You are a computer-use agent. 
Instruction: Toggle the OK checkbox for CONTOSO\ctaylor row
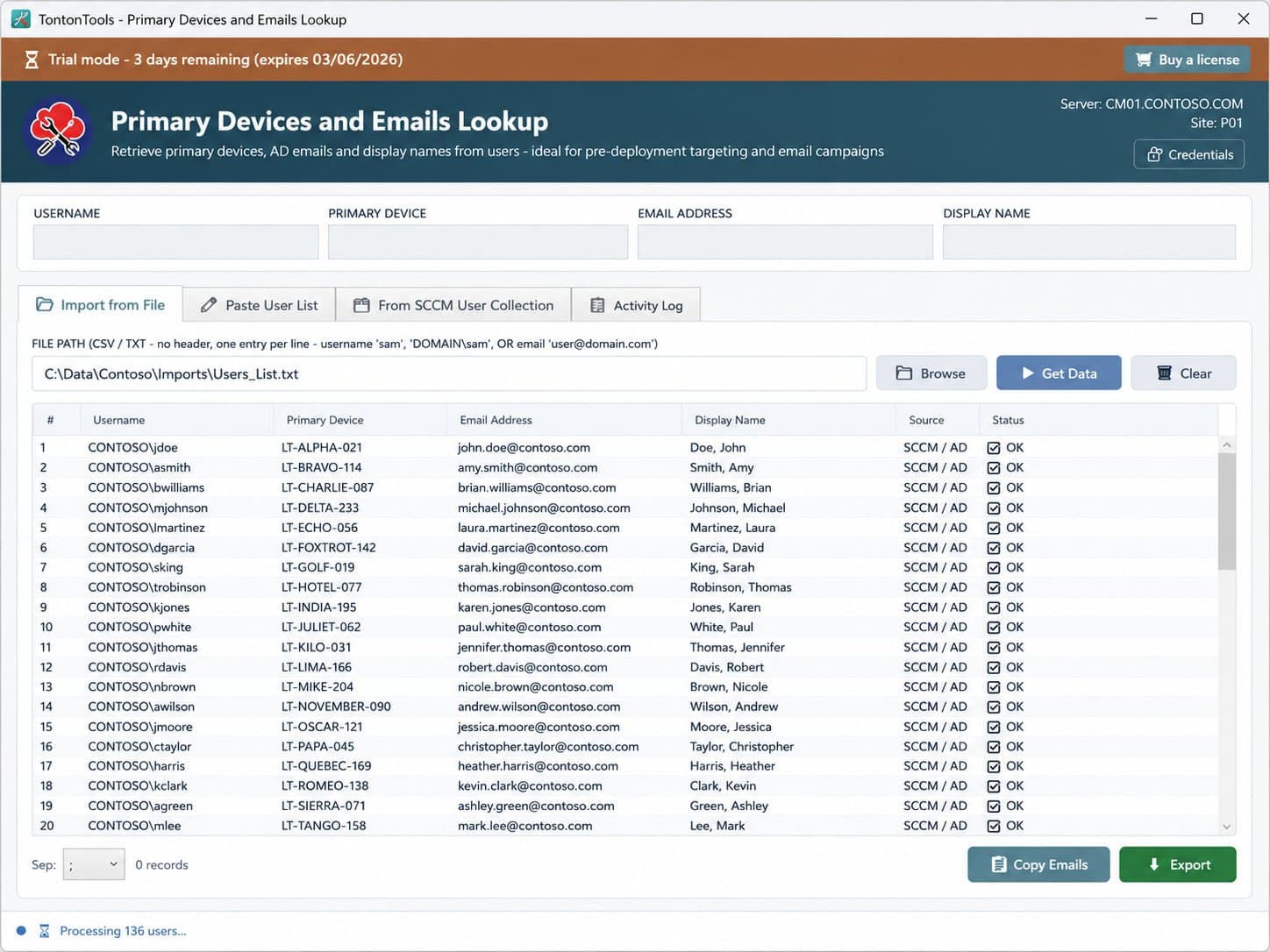[x=994, y=747]
